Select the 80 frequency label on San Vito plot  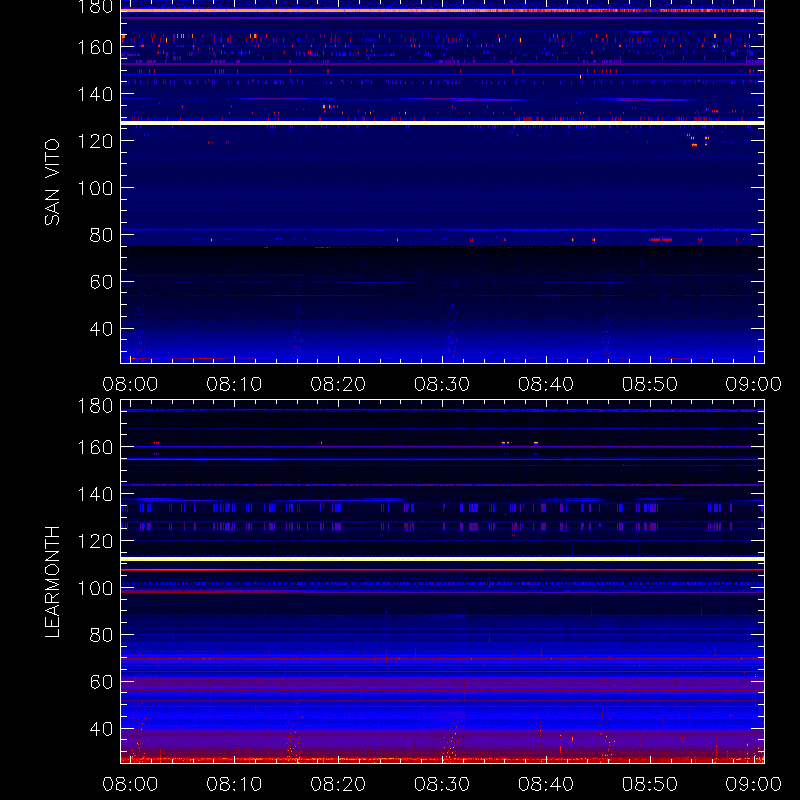click(101, 235)
